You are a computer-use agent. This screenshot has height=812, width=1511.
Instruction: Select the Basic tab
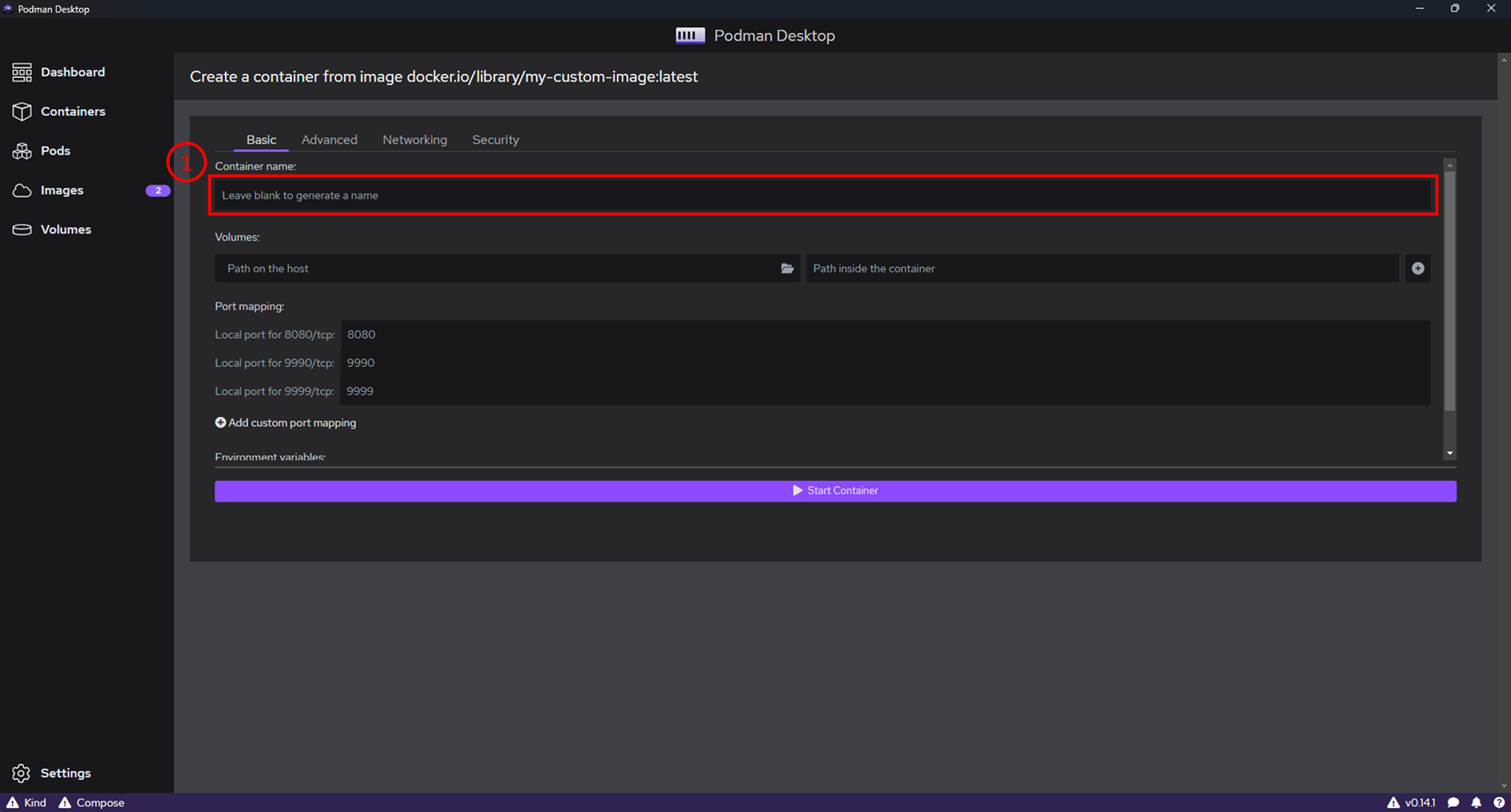tap(261, 139)
